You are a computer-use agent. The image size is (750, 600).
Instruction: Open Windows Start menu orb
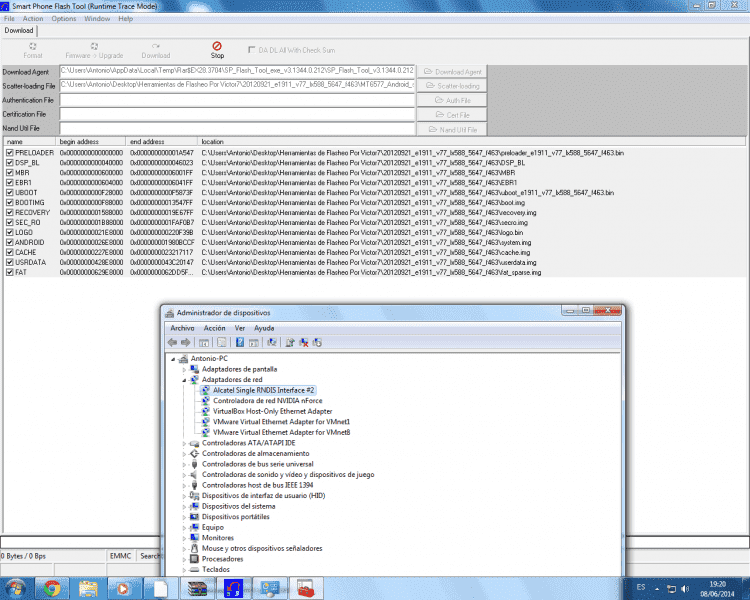16,588
